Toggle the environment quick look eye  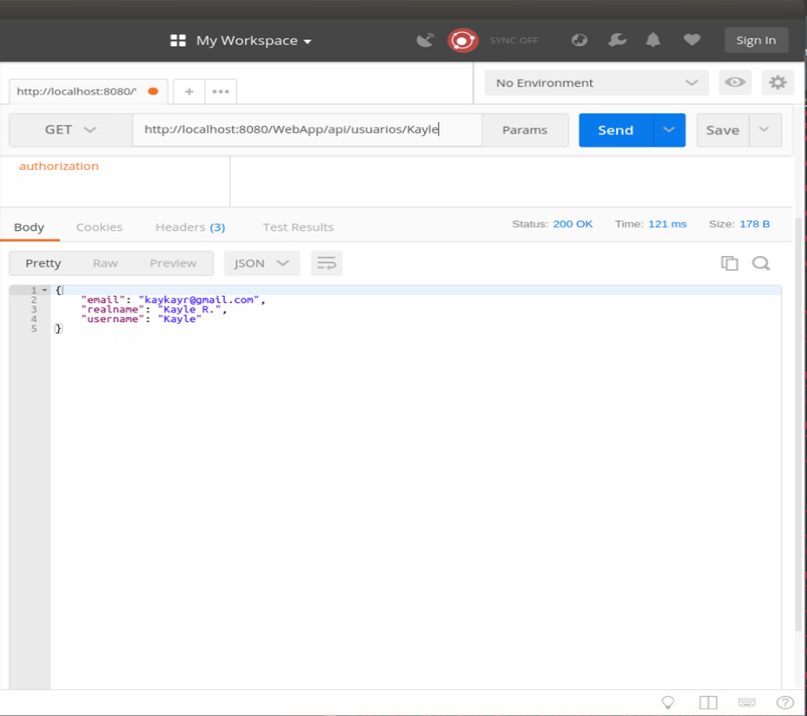[734, 82]
